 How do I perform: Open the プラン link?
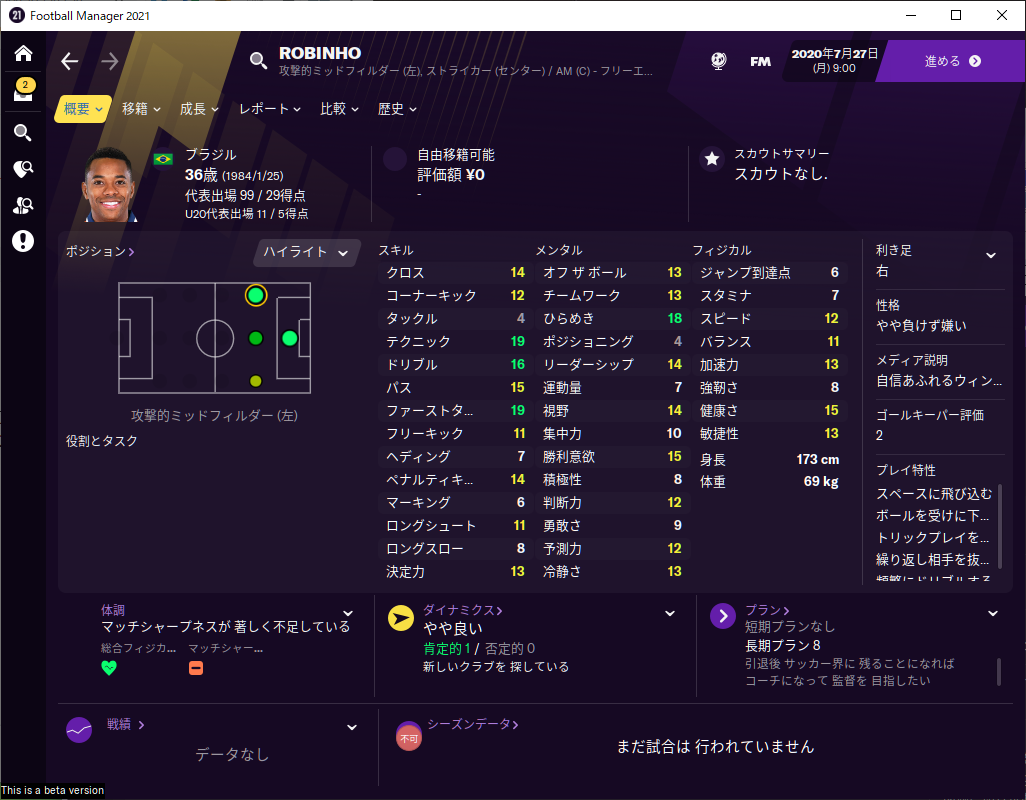768,610
